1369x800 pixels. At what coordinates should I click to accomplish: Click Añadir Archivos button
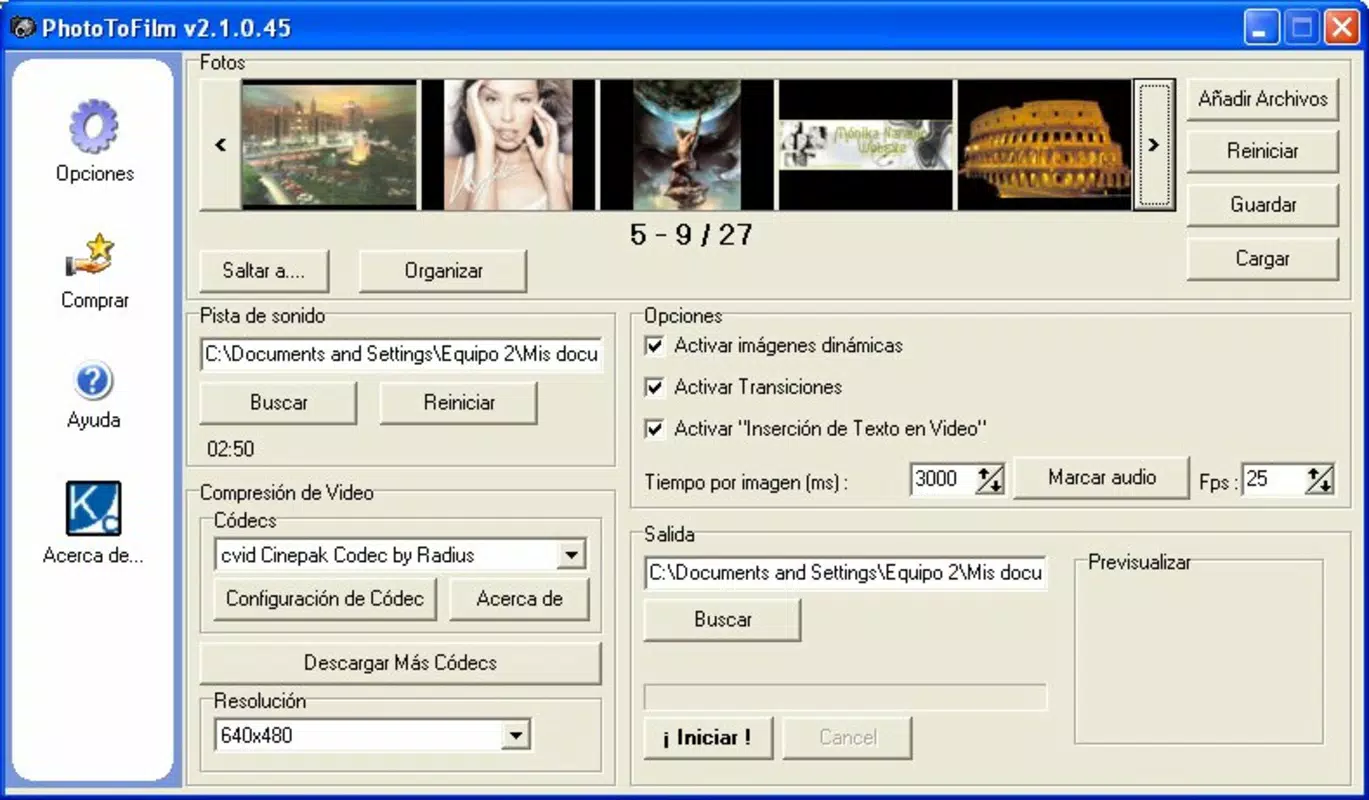1262,99
